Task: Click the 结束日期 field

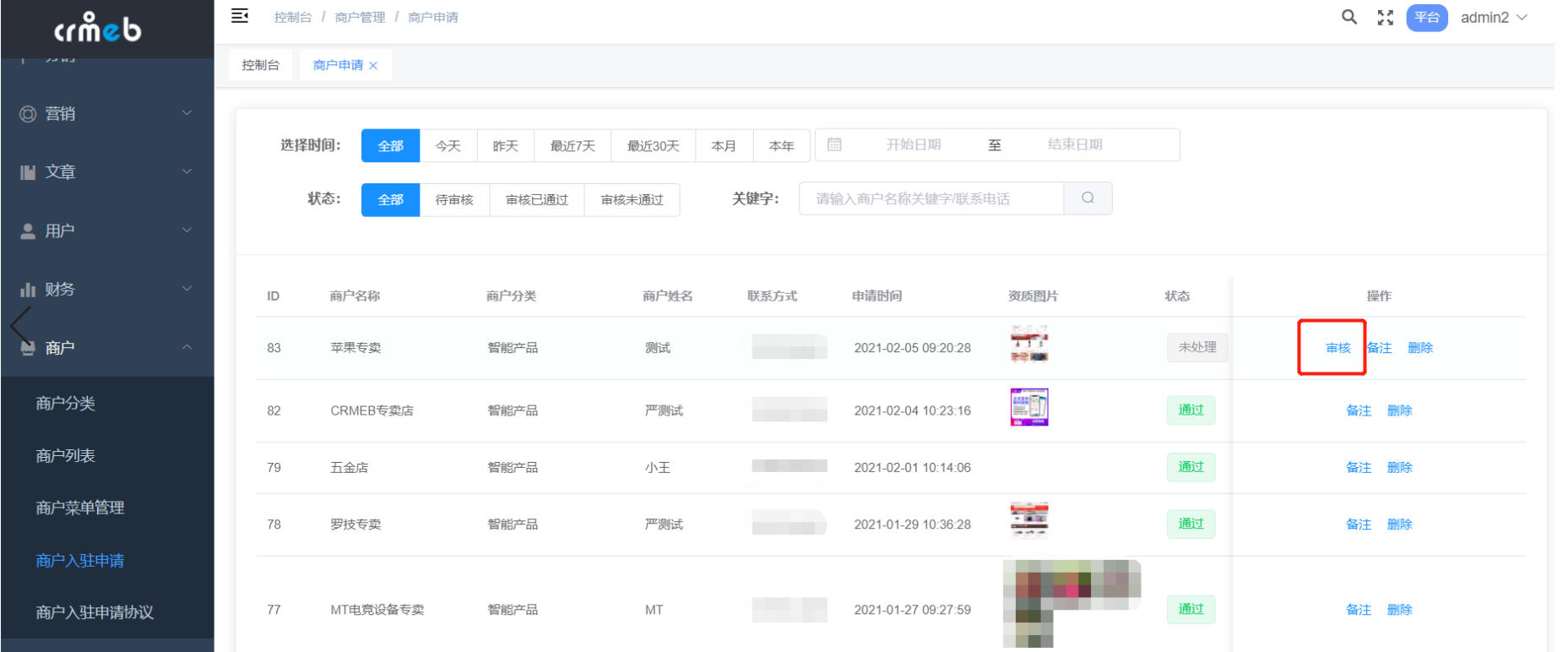Action: (x=1075, y=144)
